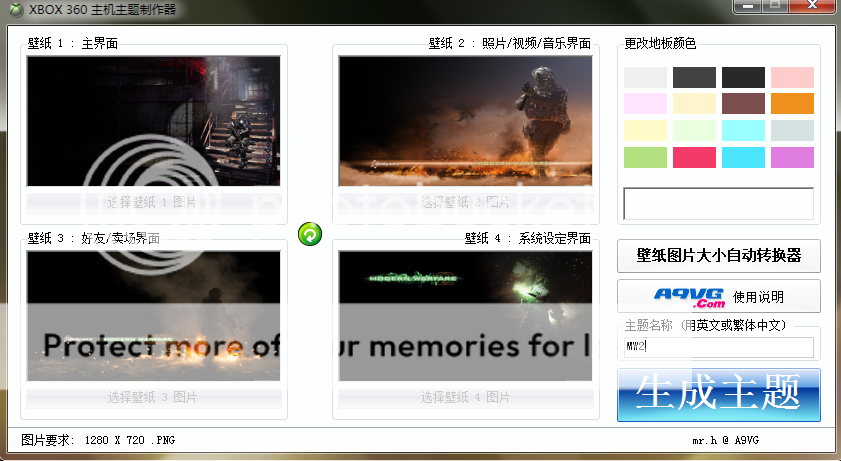Select the orange floor color swatch
Viewport: 841px width, 461px height.
[x=792, y=104]
